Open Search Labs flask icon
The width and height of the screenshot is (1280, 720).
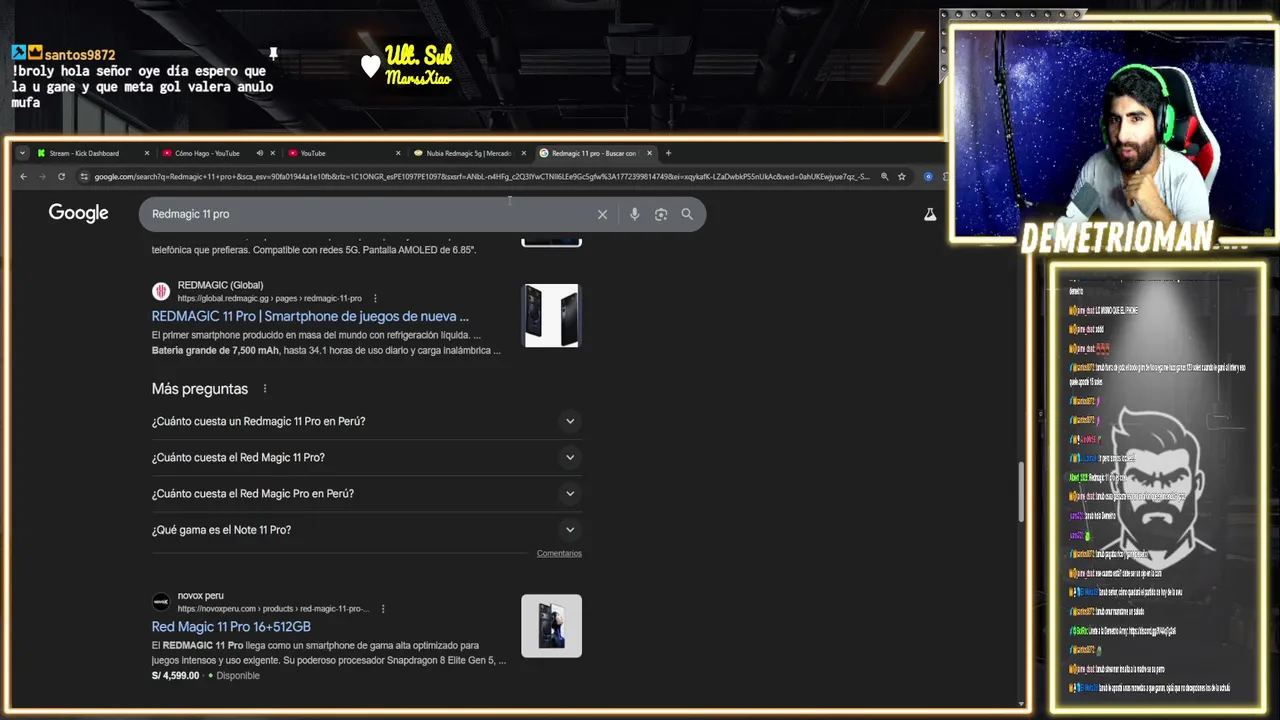[x=930, y=214]
